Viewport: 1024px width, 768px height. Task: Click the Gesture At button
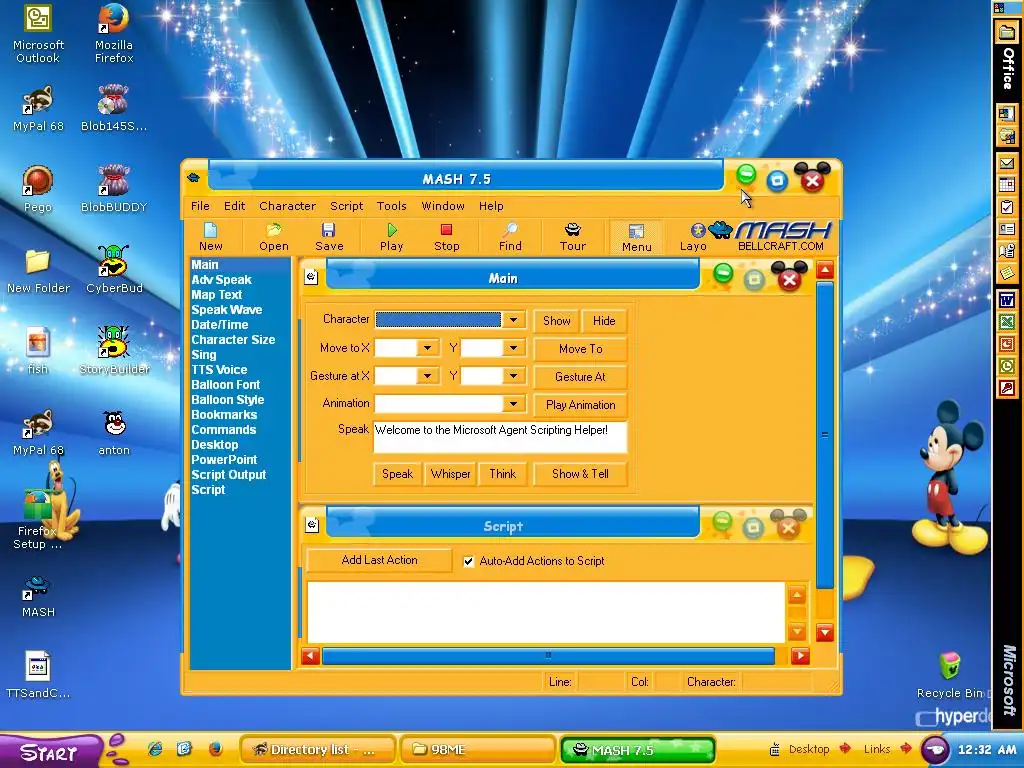coord(581,377)
